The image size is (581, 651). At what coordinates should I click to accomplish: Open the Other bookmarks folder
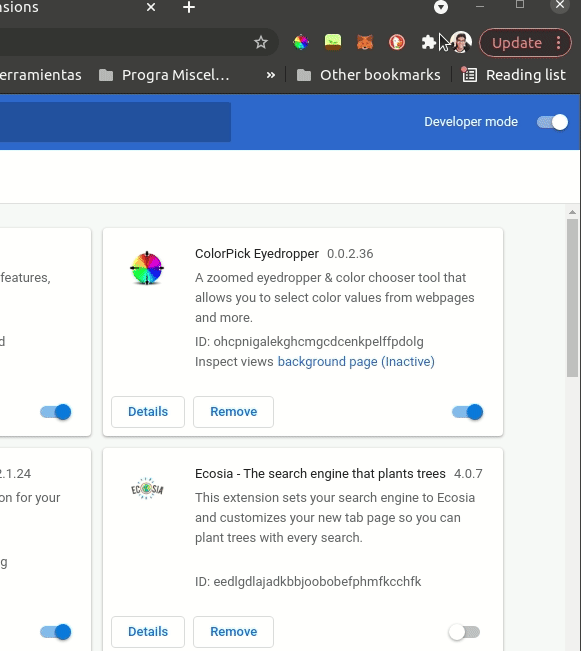click(x=368, y=75)
